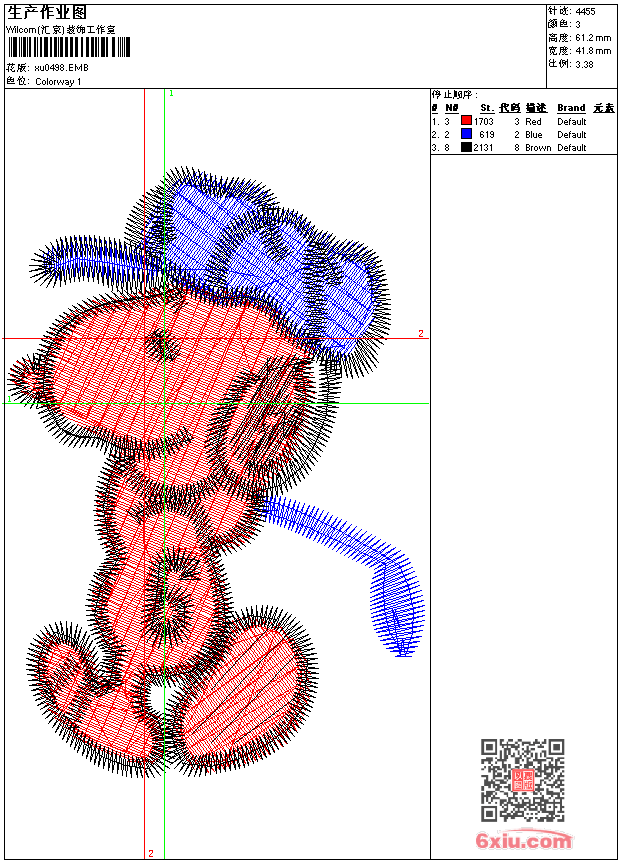Click the blue thread color swatch
The height and width of the screenshot is (860, 620).
pos(466,134)
